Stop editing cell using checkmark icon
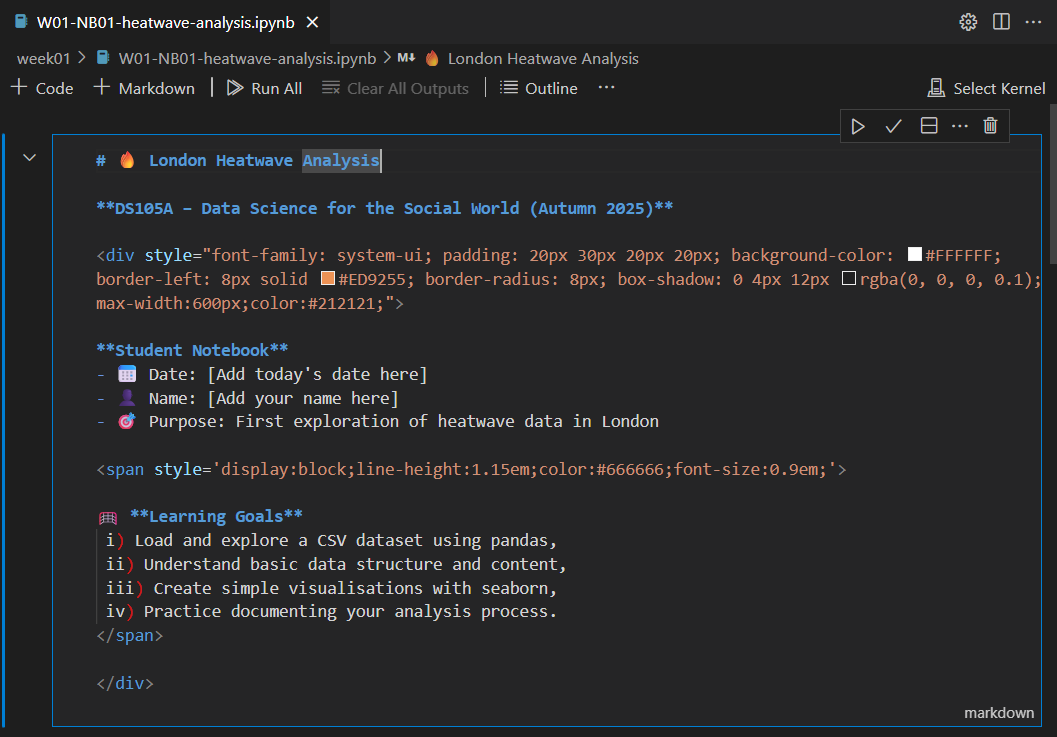The width and height of the screenshot is (1057, 737). (893, 126)
